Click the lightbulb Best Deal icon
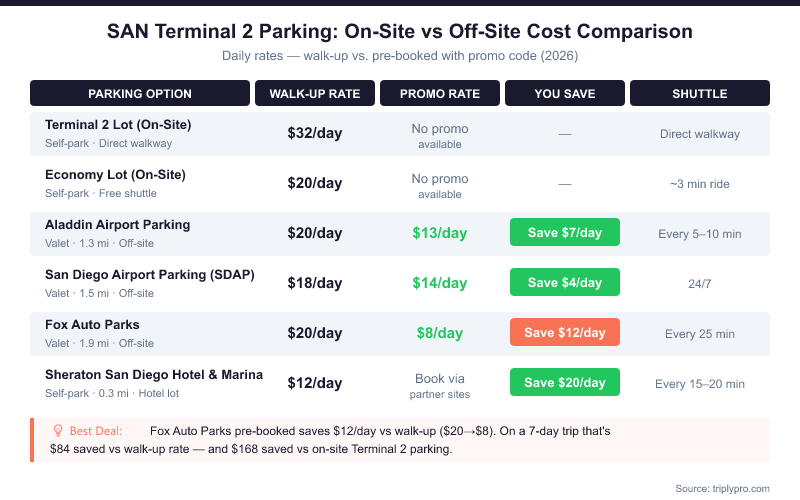The image size is (800, 500). (58, 431)
